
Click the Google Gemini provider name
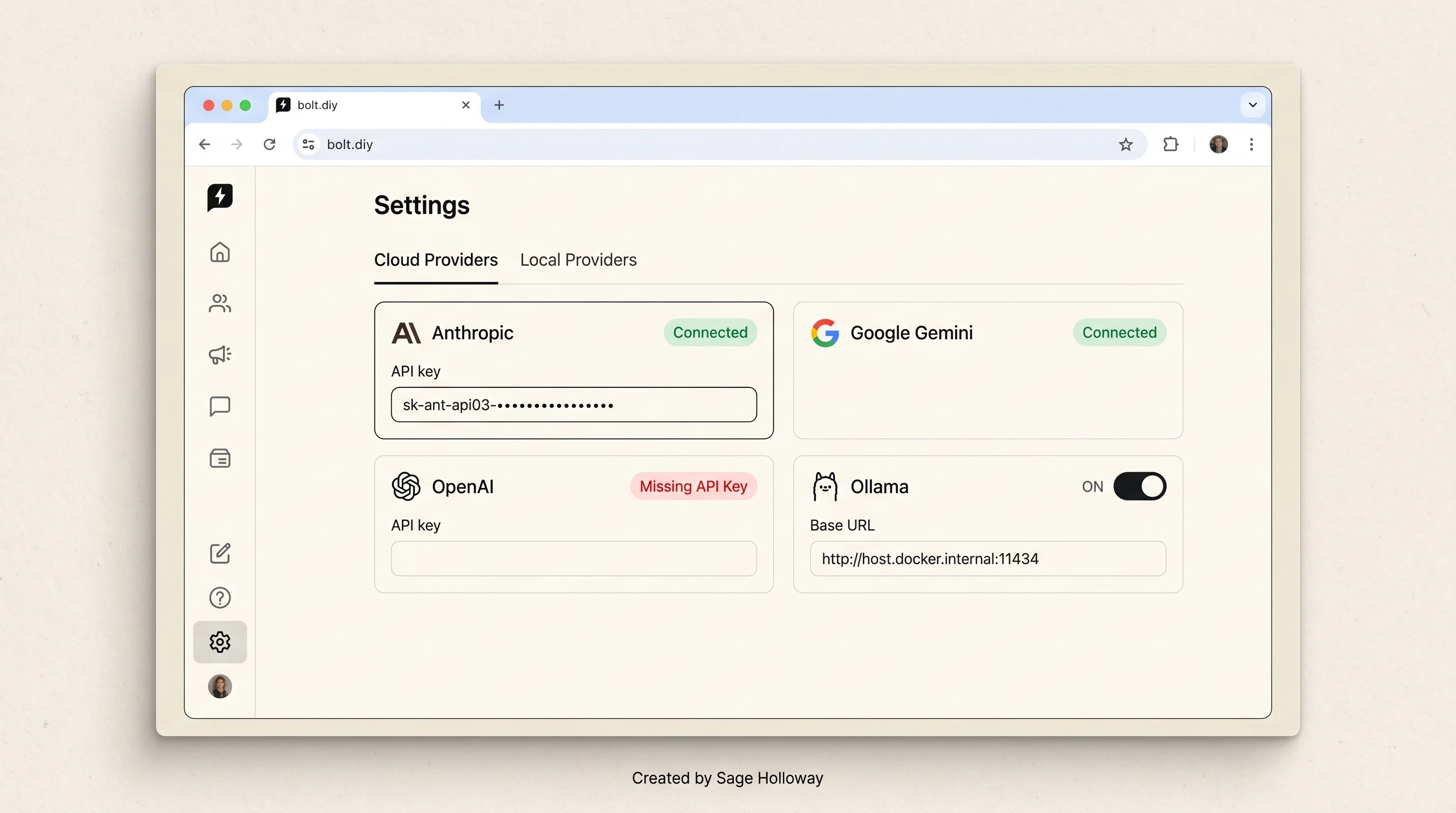click(x=911, y=333)
